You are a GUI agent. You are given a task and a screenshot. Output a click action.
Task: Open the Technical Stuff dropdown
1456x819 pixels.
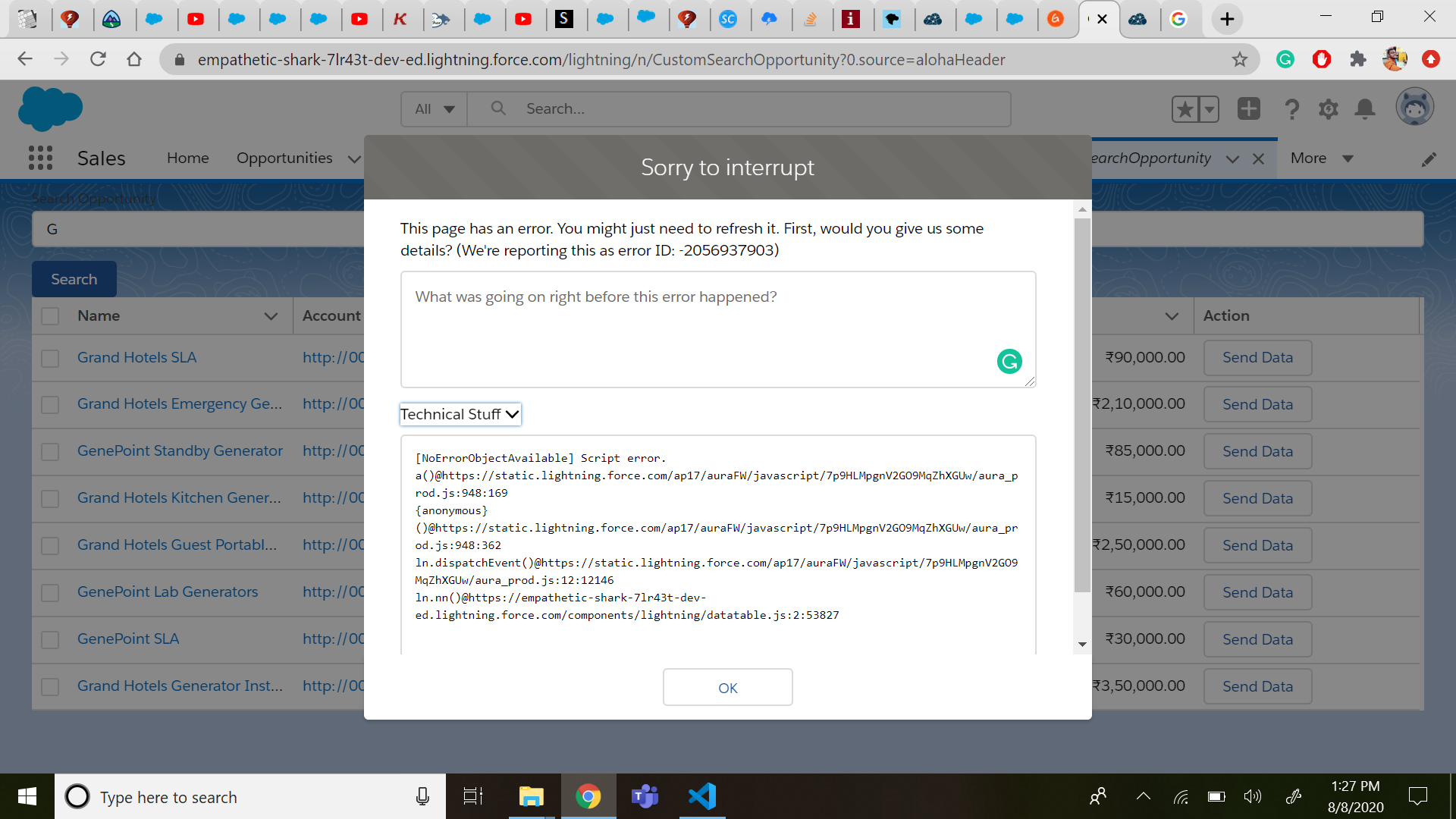pyautogui.click(x=460, y=414)
